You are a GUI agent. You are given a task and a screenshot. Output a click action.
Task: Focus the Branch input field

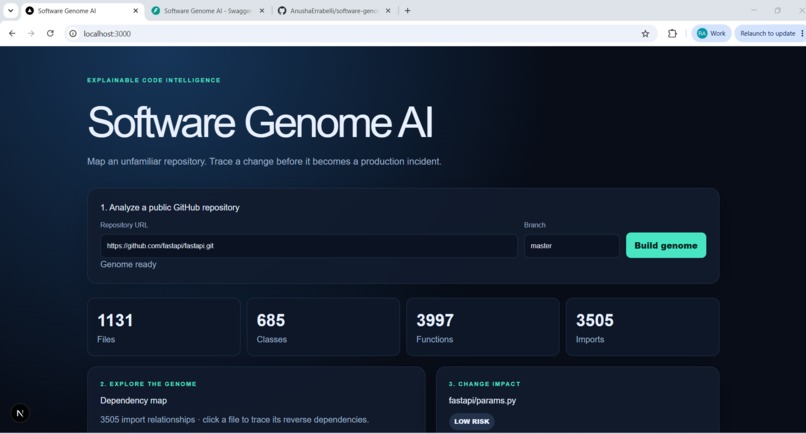(x=572, y=246)
